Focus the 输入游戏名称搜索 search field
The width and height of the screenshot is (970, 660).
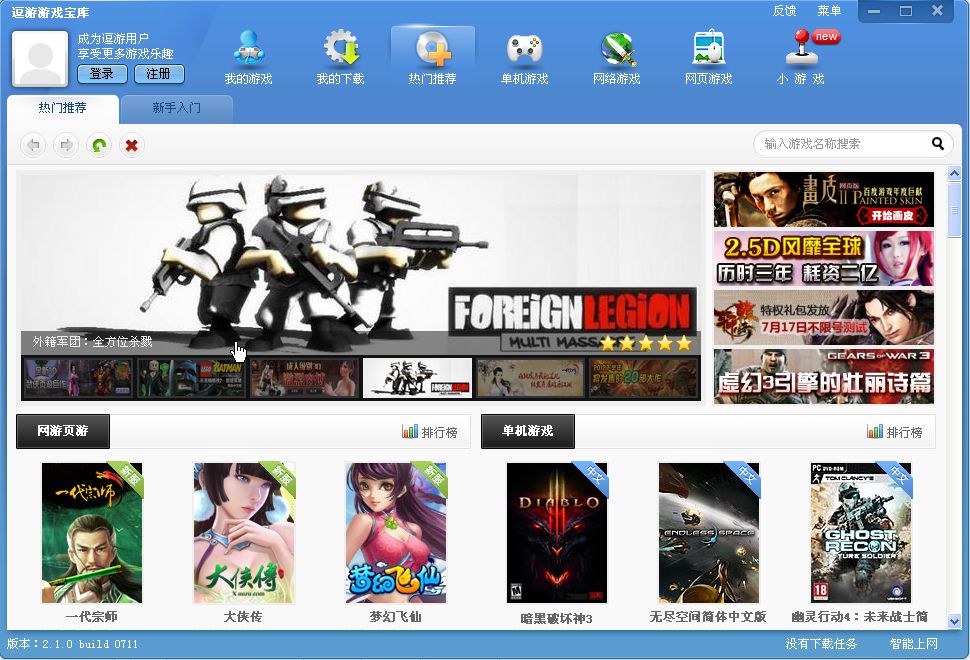pos(844,144)
